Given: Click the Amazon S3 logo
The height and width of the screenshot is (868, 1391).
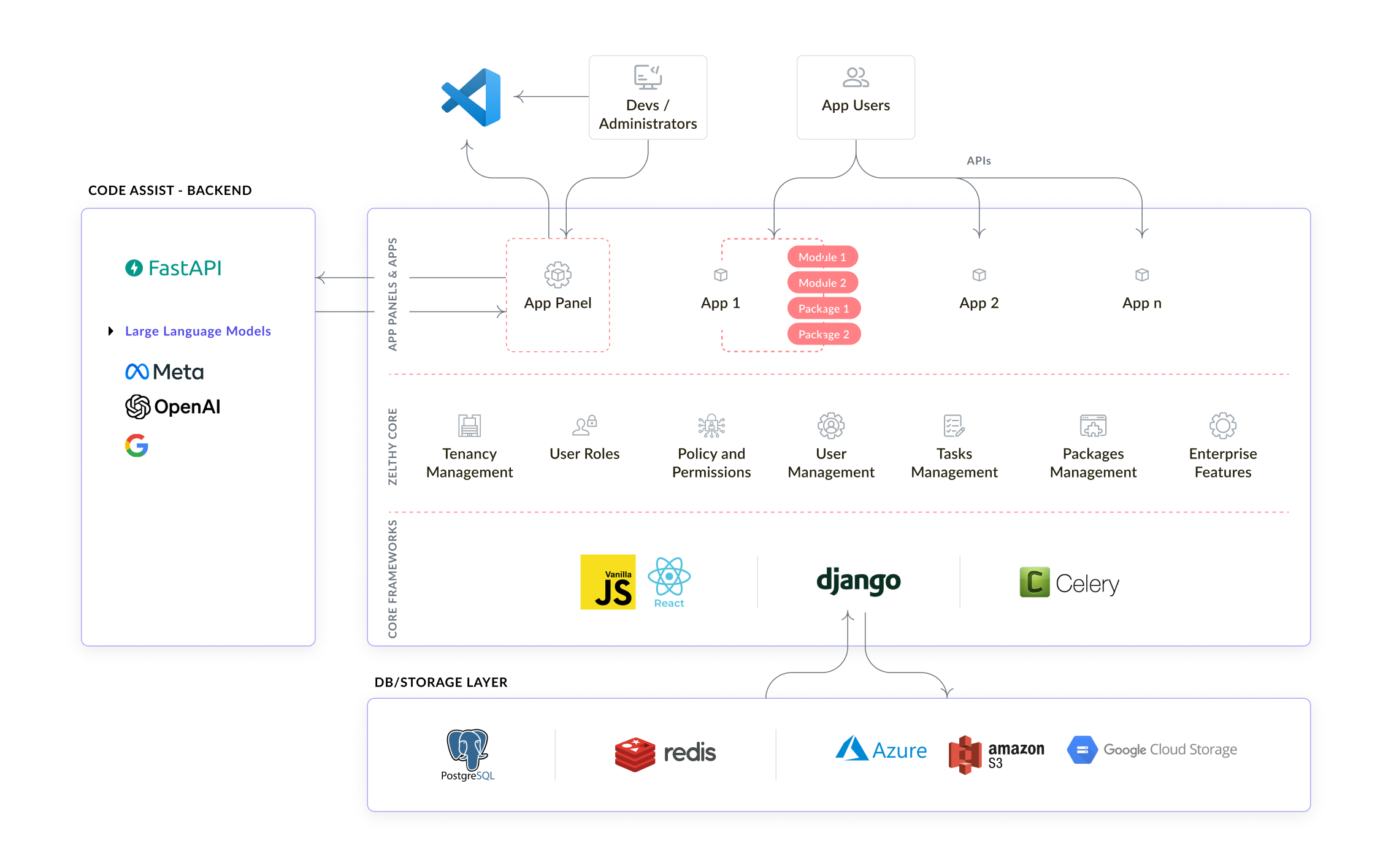Looking at the screenshot, I should 996,755.
